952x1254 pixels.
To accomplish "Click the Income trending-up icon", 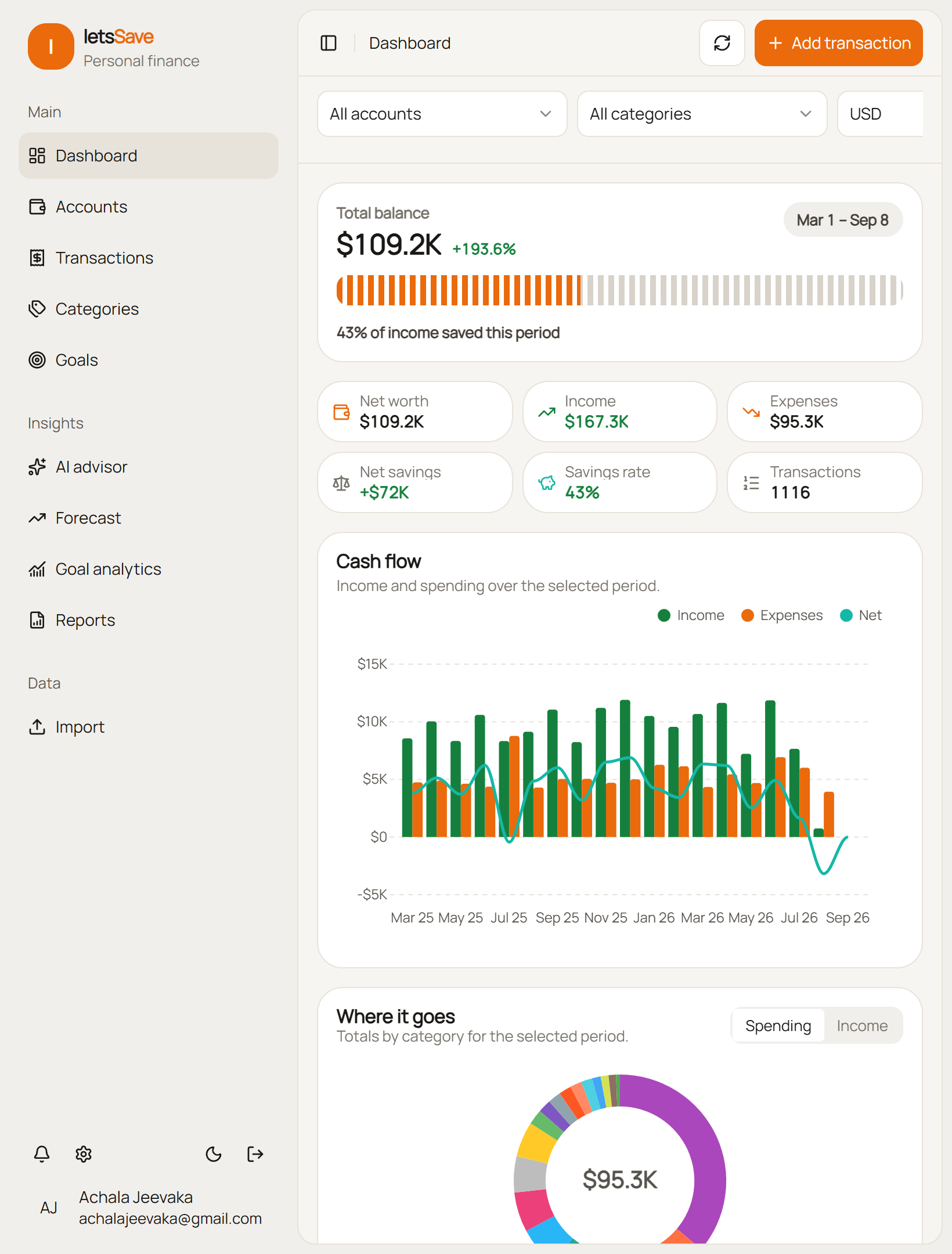I will pos(547,412).
